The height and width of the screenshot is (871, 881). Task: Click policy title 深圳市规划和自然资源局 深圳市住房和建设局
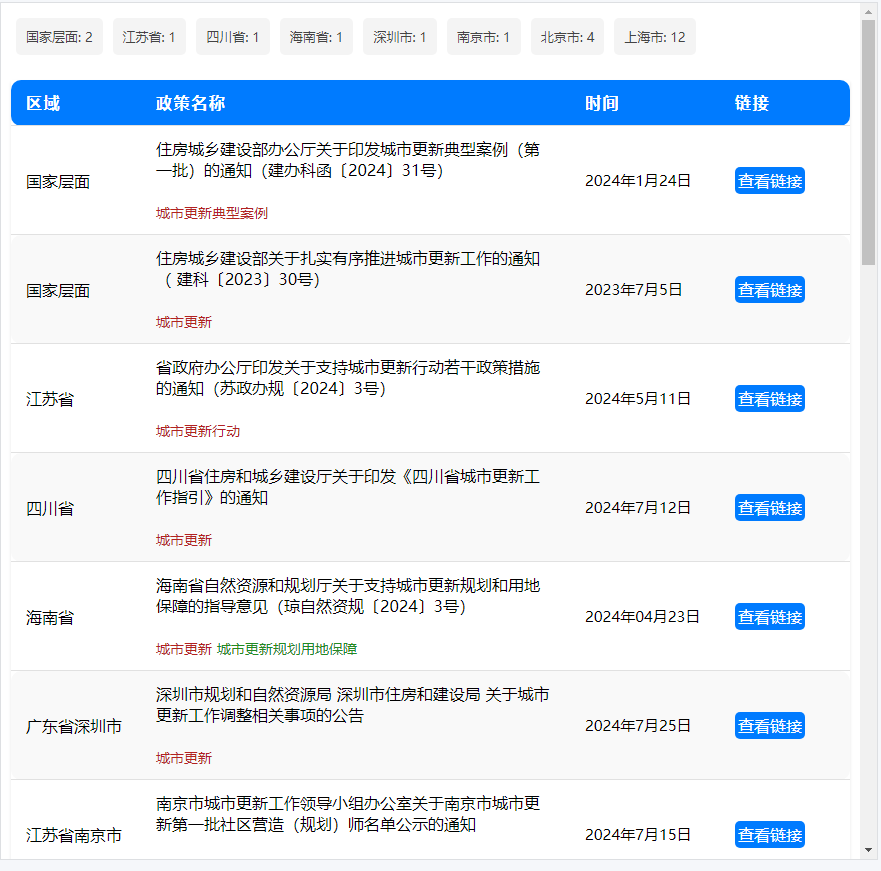352,705
